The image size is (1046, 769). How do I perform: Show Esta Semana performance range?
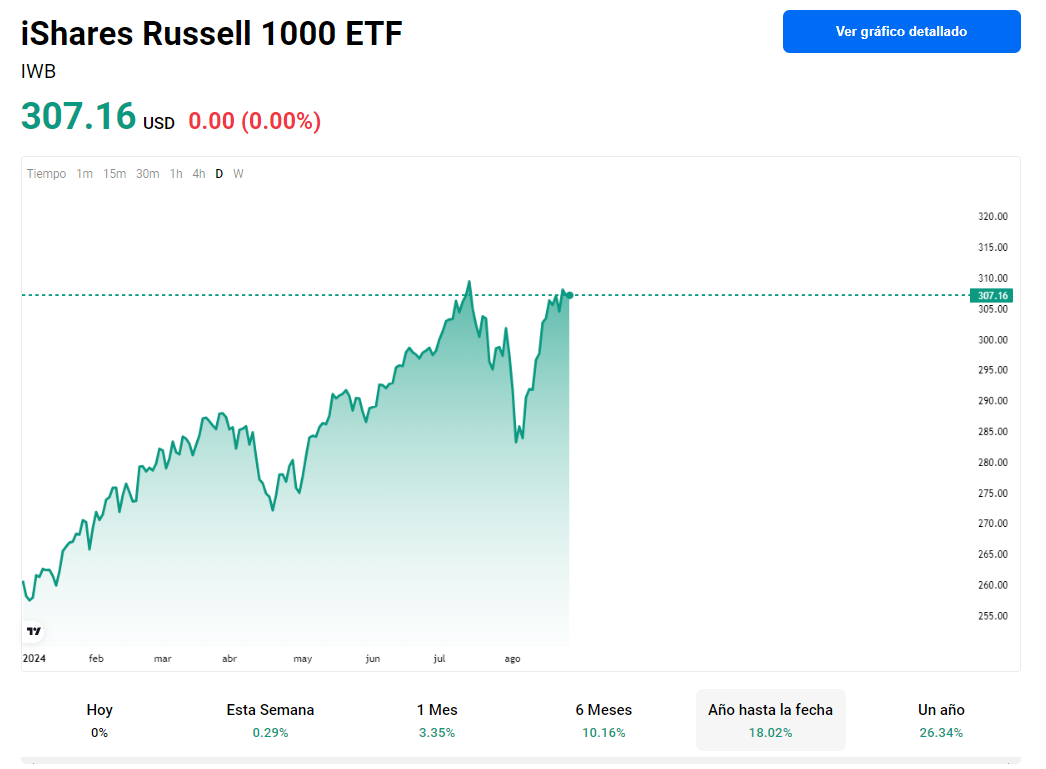[270, 720]
